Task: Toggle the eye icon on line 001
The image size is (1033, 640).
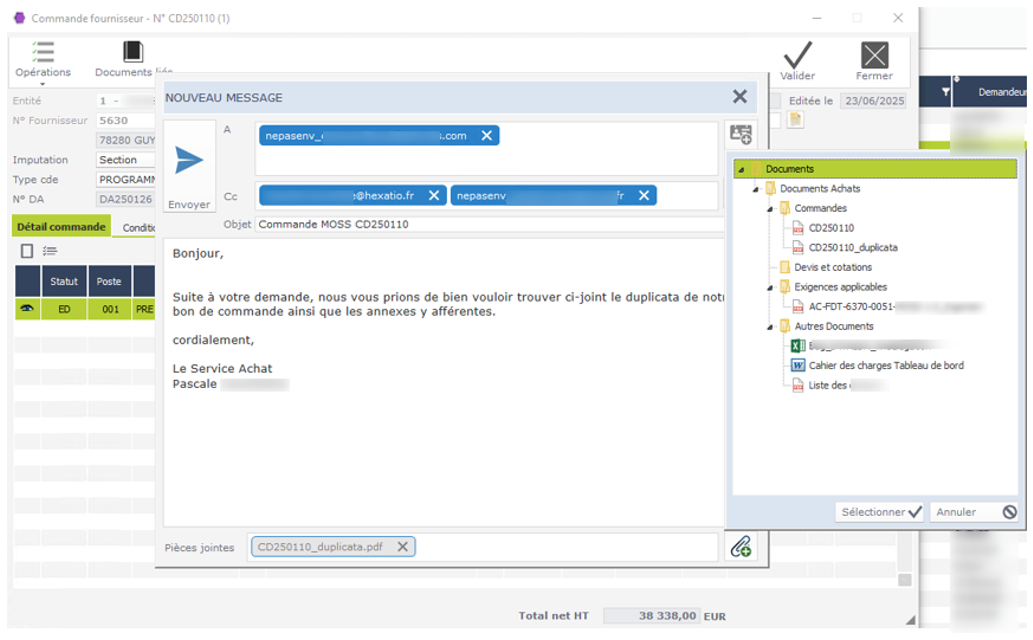Action: (x=26, y=311)
